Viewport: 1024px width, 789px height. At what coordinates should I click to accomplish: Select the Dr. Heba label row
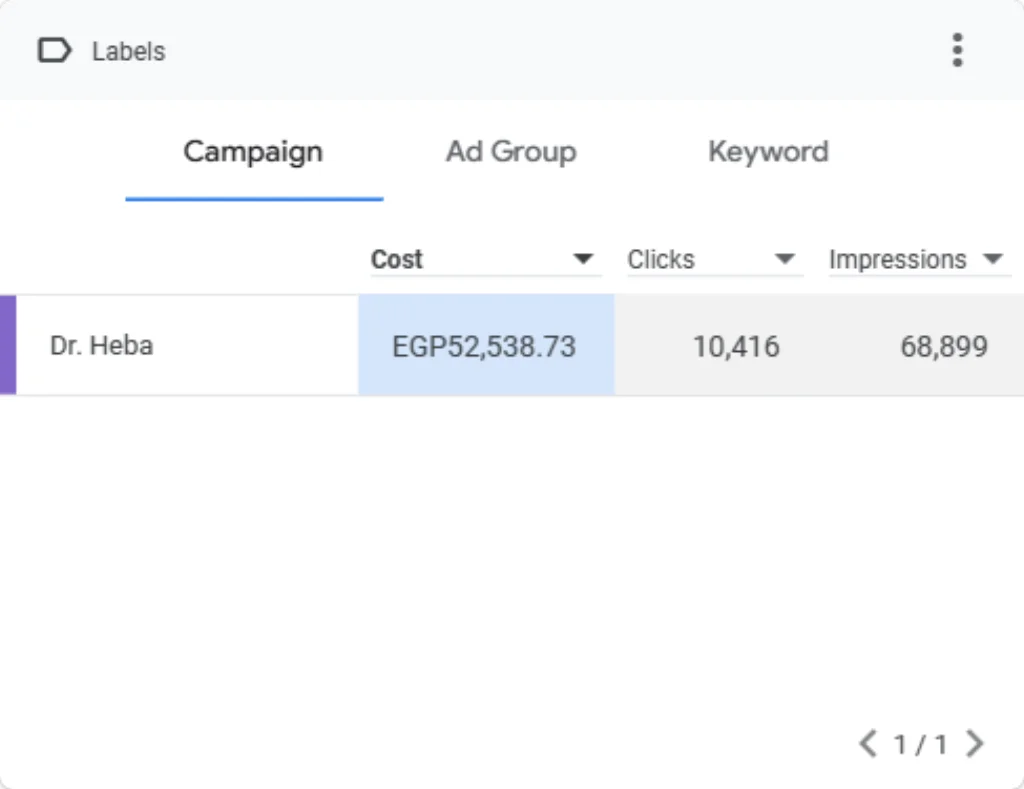pos(512,345)
